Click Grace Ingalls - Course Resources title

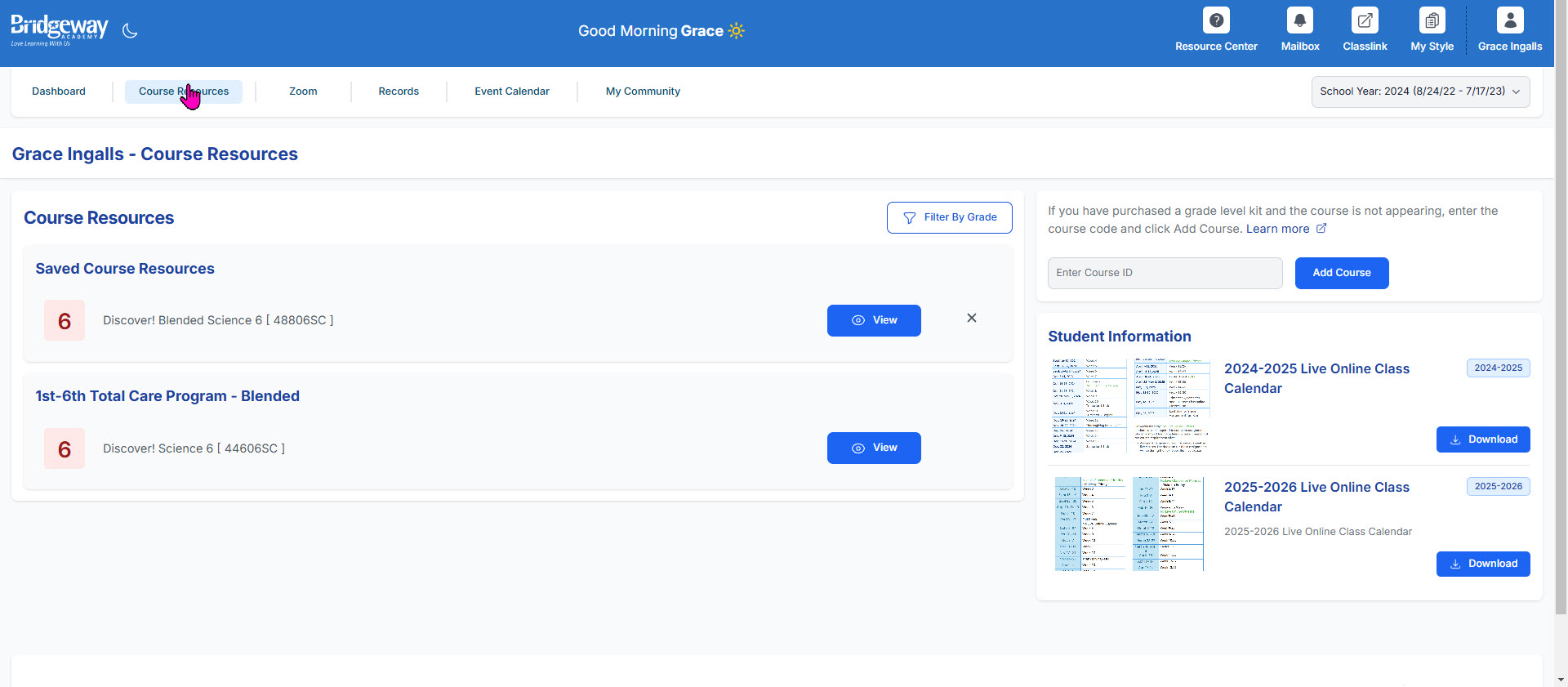point(155,154)
